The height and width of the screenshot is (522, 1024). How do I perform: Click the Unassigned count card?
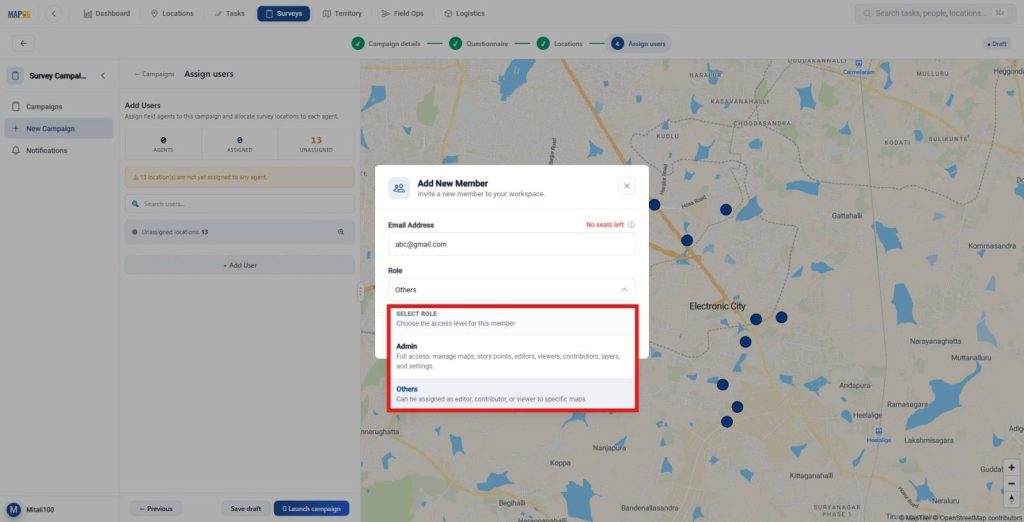pyautogui.click(x=316, y=144)
